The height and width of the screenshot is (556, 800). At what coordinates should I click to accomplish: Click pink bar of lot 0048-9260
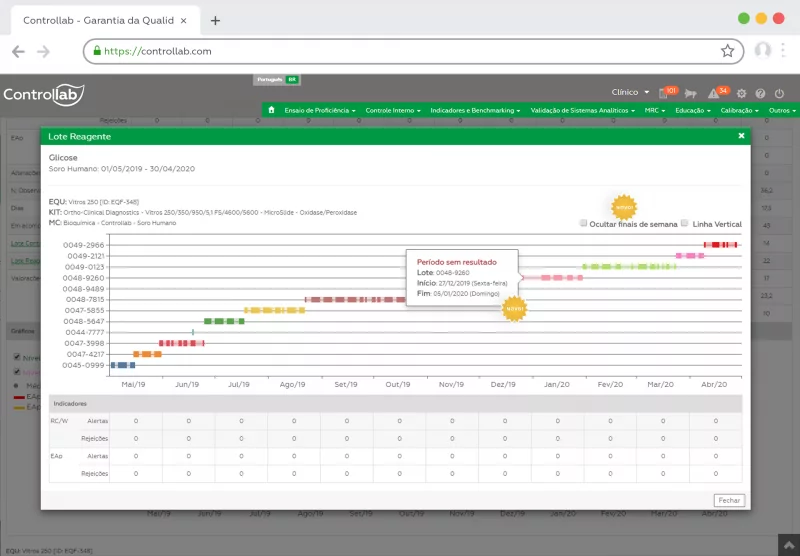pos(554,277)
